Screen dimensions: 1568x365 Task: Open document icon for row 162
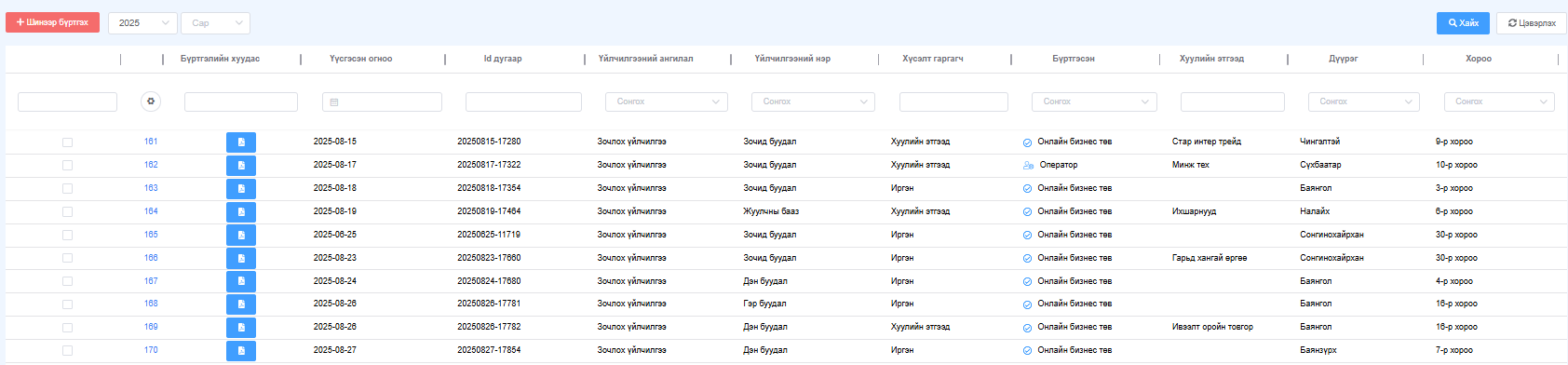coord(240,166)
